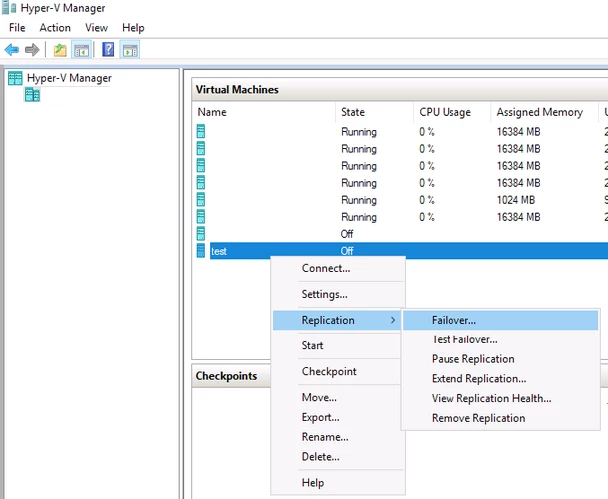Click the Forward arrow toolbar icon
The width and height of the screenshot is (608, 499).
coord(32,50)
